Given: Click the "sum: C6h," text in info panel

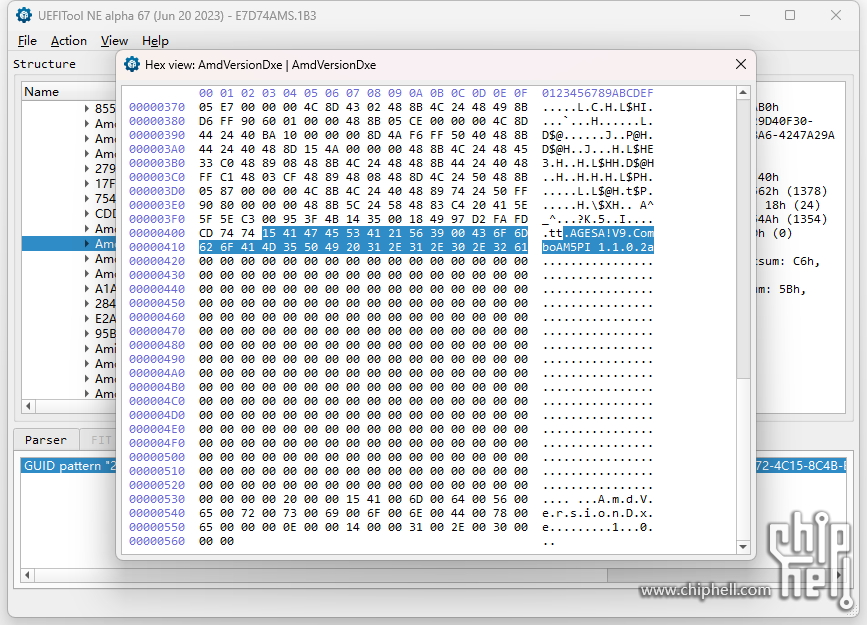Looking at the screenshot, I should (x=788, y=261).
